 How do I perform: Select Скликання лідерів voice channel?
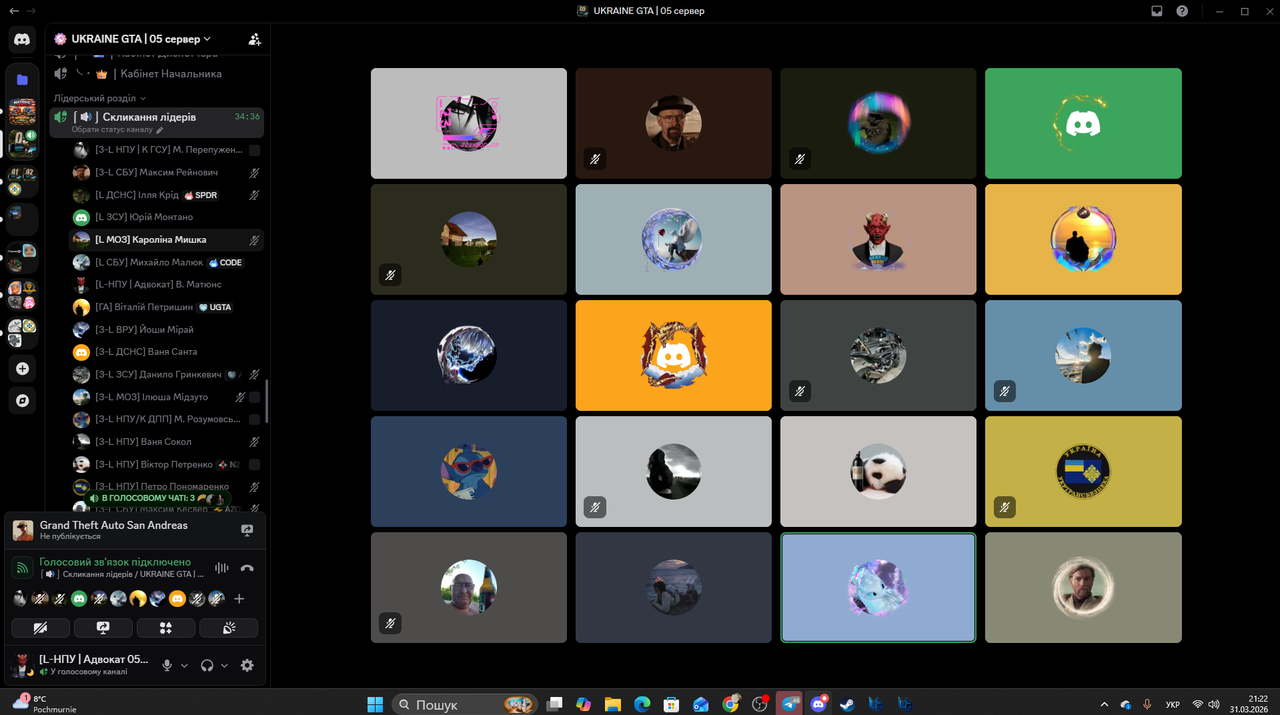coord(158,121)
